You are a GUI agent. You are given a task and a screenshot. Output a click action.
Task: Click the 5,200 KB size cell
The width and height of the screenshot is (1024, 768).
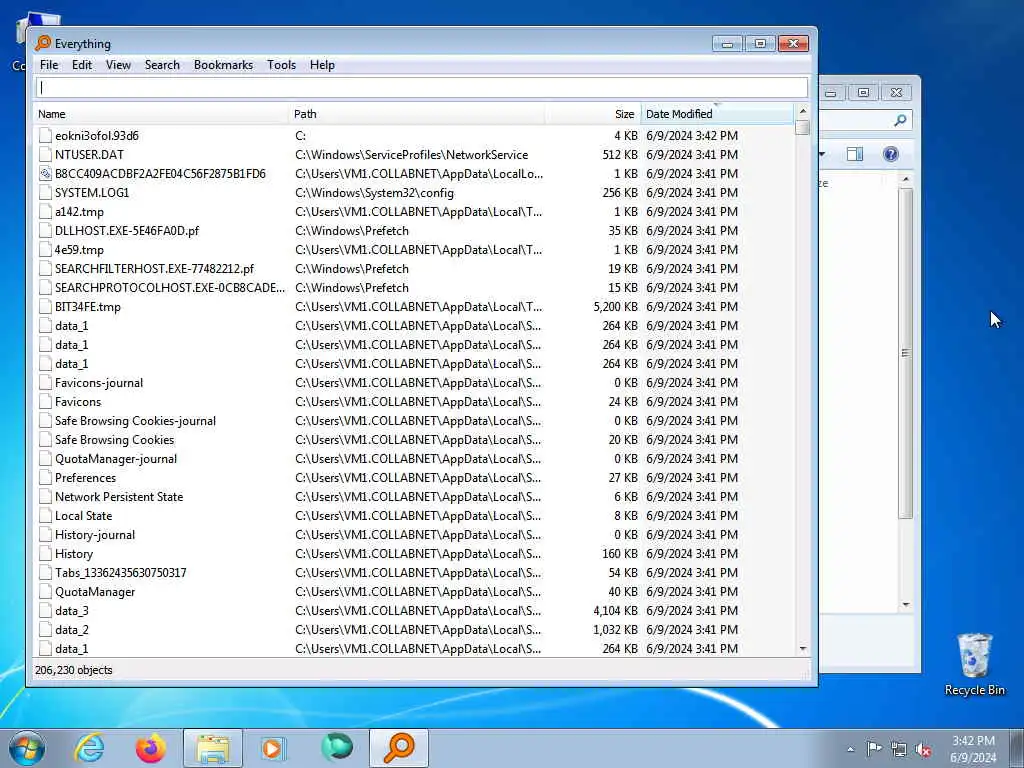(615, 306)
